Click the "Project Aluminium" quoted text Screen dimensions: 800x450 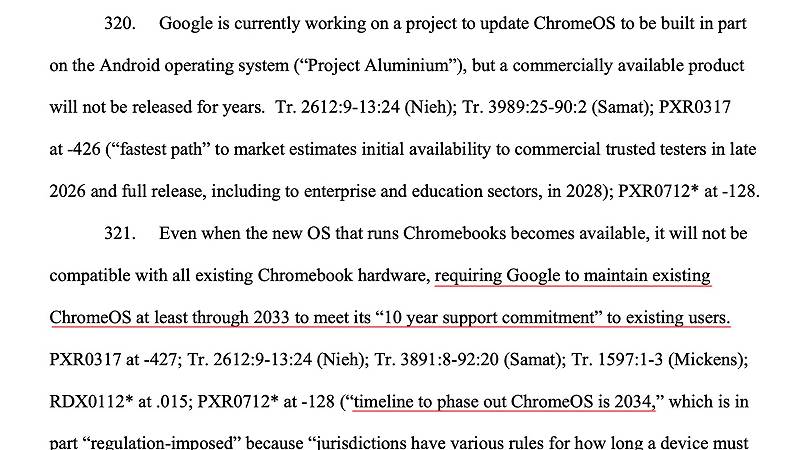tap(381, 65)
